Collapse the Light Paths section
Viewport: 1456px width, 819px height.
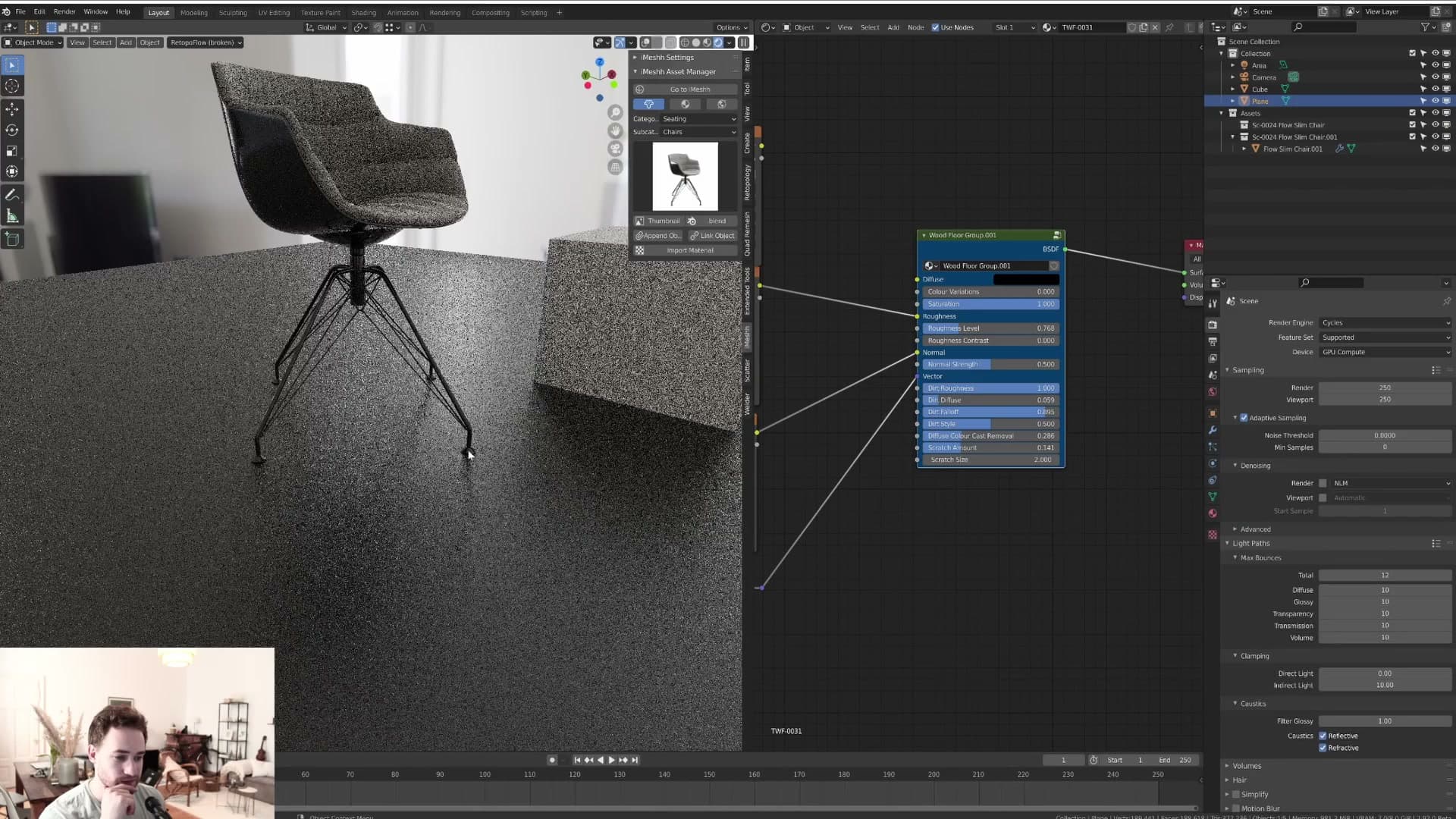[x=1251, y=543]
